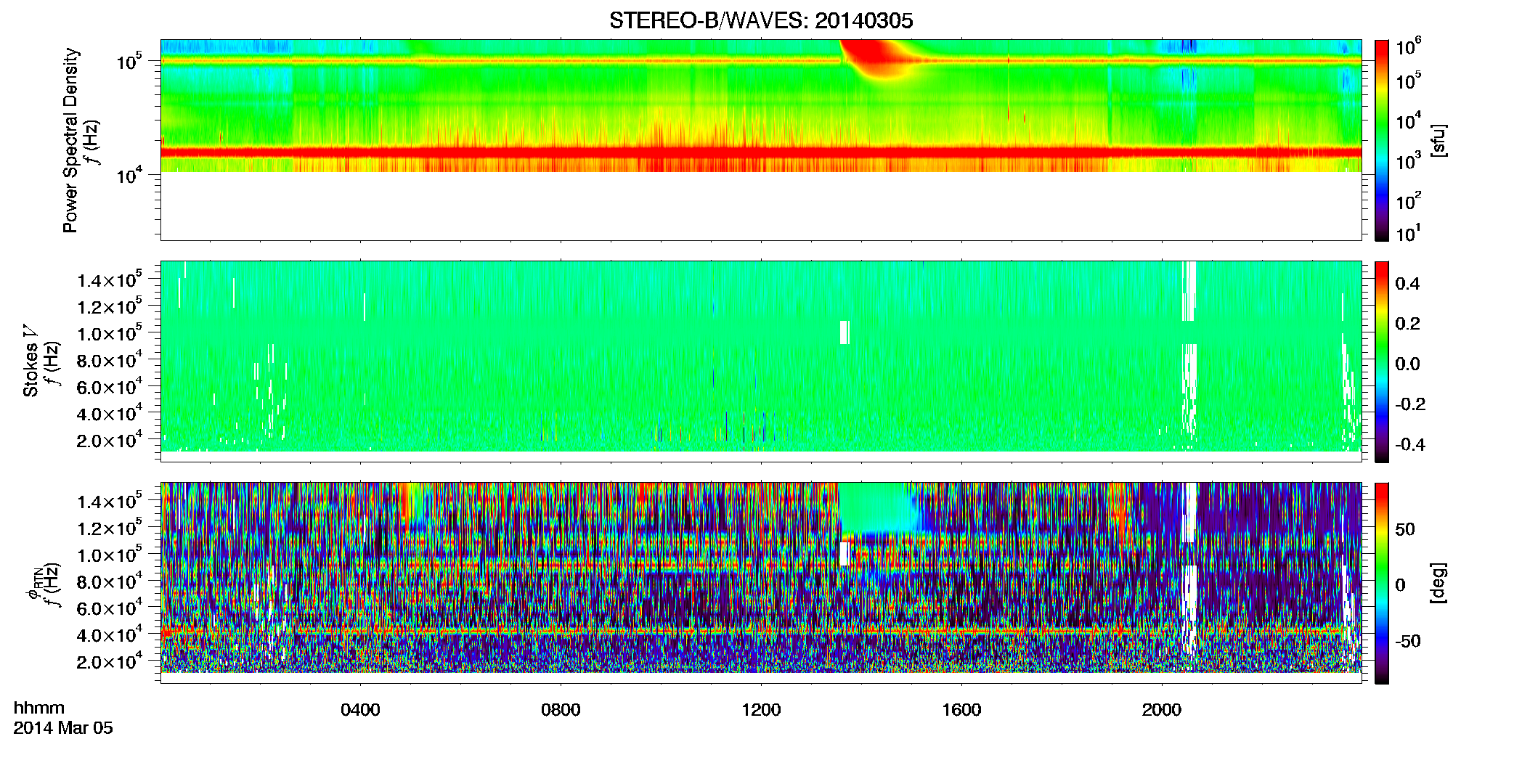Click the Power Spectral Density axis label
This screenshot has width=1522, height=784.
[x=70, y=140]
